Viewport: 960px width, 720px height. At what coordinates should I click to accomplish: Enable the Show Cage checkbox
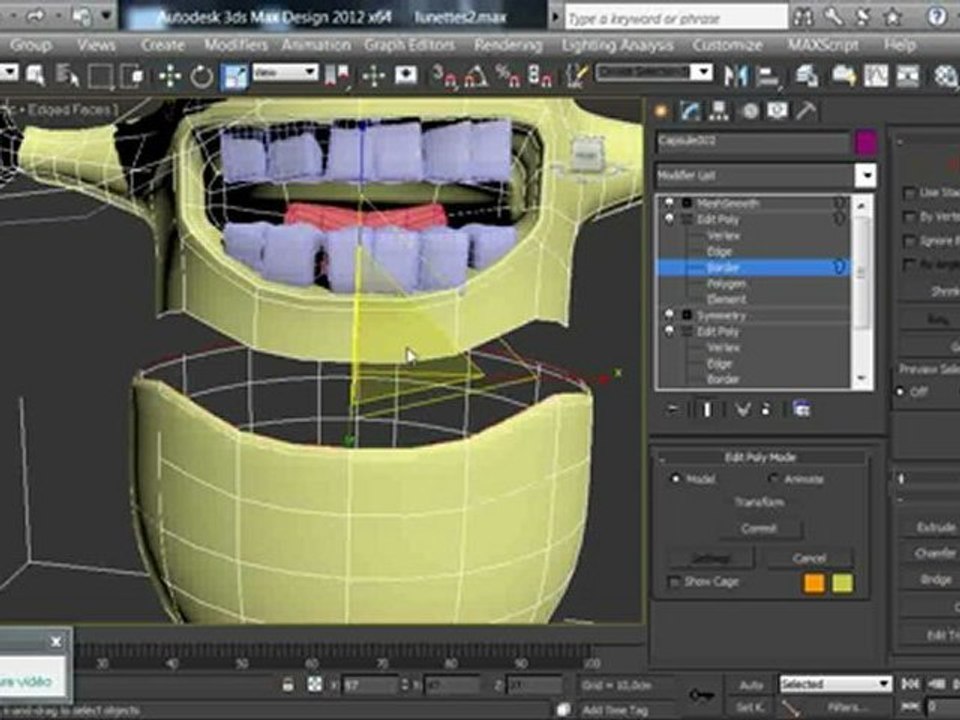pyautogui.click(x=674, y=582)
